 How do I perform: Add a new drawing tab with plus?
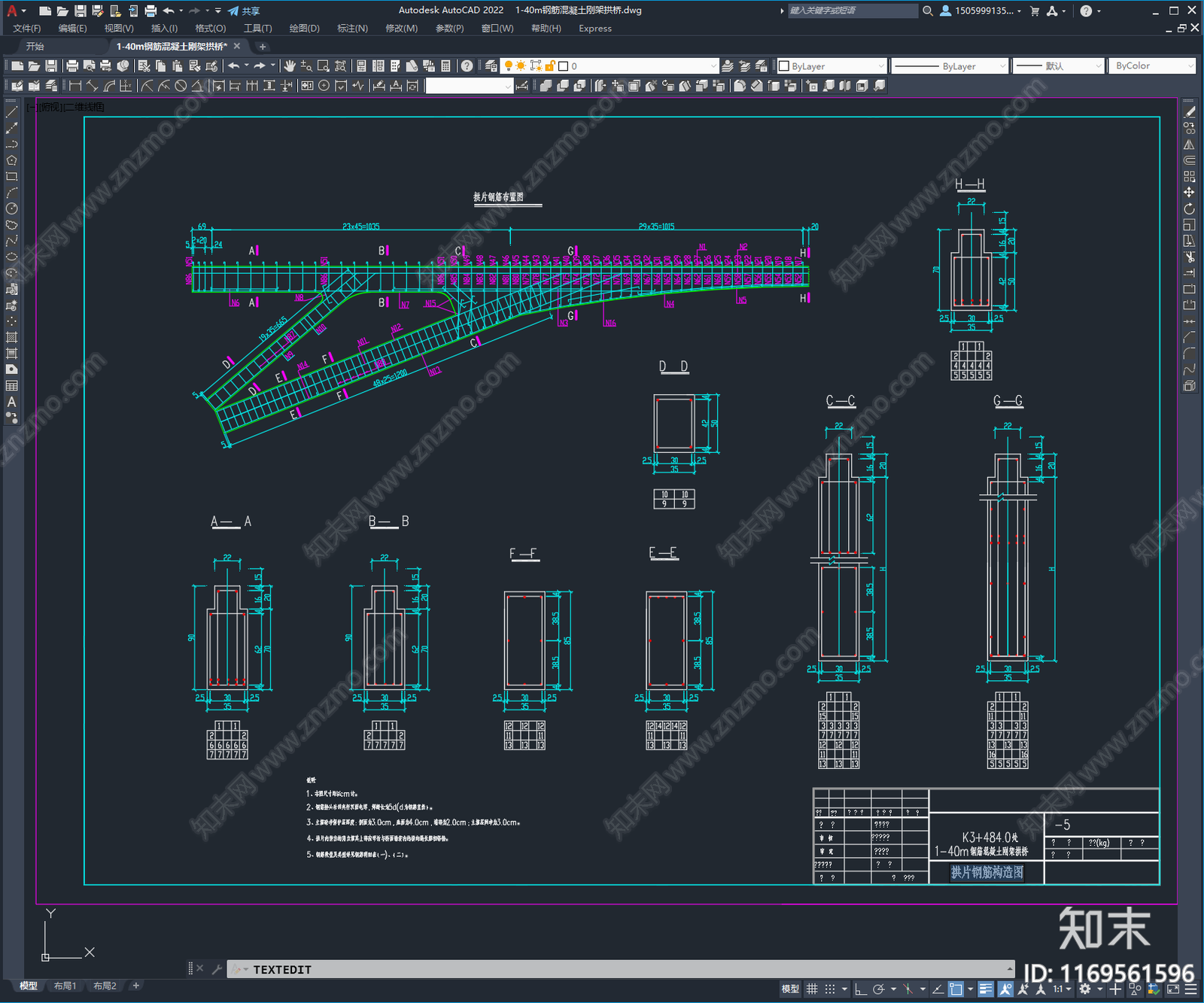click(x=263, y=47)
